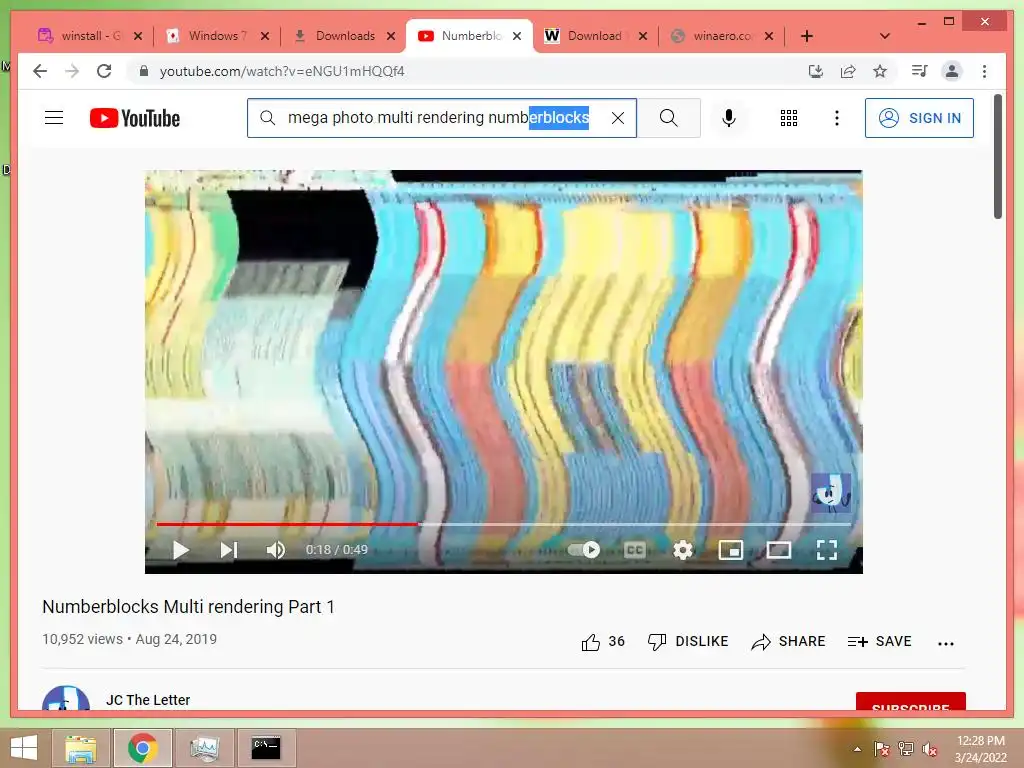Close the winstall tab

click(x=138, y=36)
